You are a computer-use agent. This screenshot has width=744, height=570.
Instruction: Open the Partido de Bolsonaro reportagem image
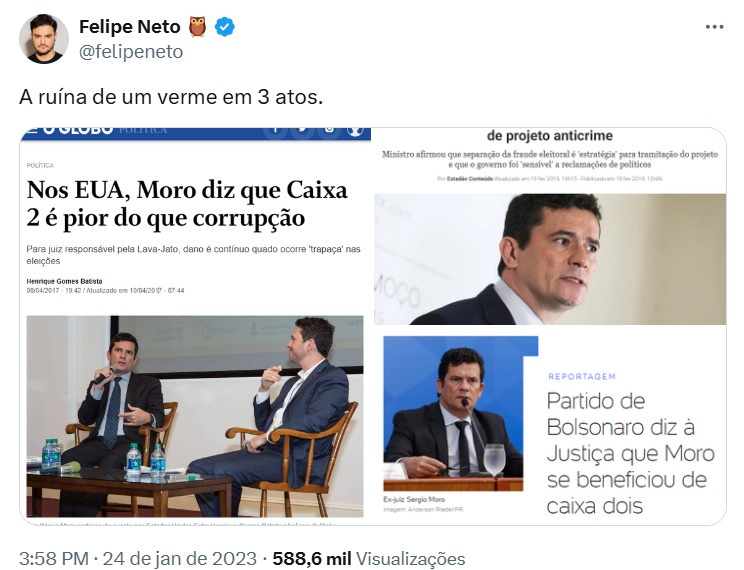550,426
